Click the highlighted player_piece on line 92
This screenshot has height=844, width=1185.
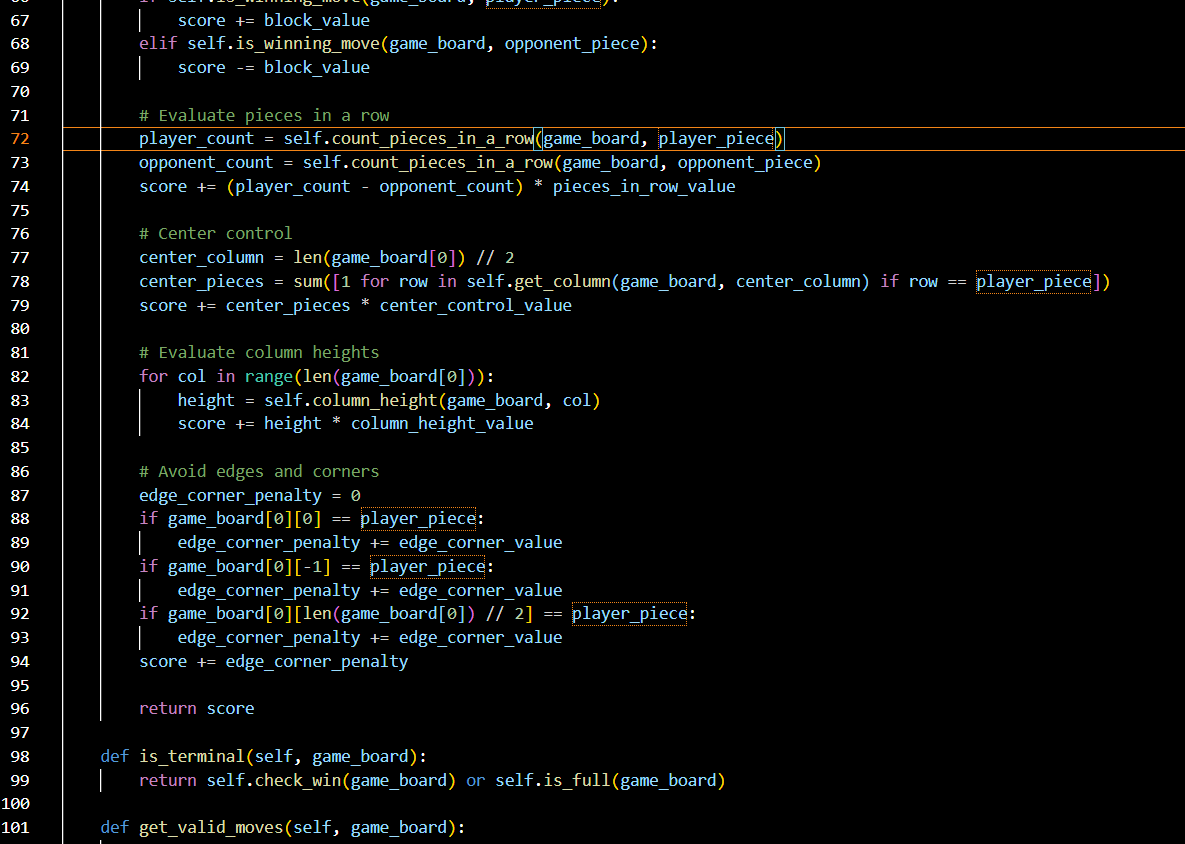[629, 613]
